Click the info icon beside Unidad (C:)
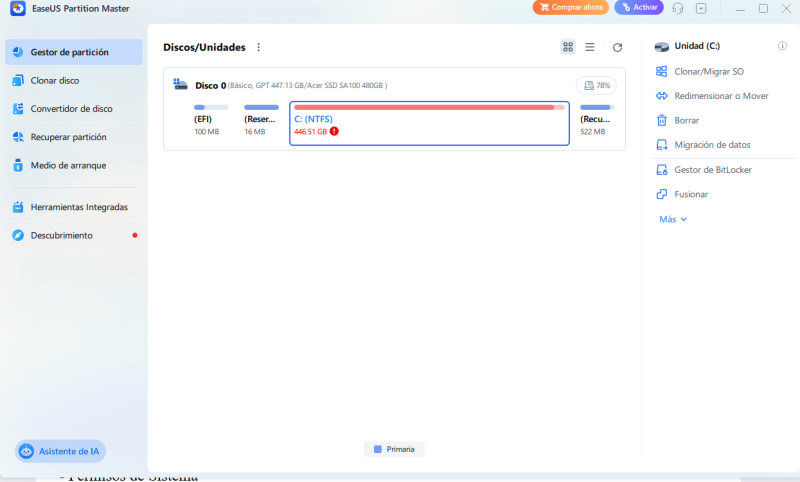 [782, 46]
